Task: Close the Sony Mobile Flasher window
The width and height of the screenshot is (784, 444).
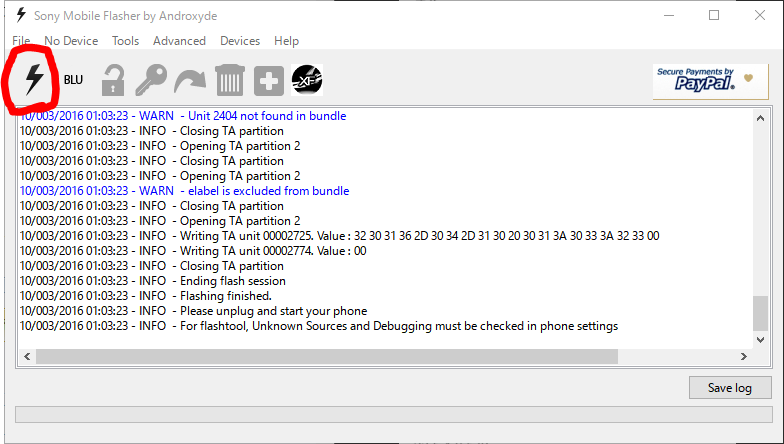Action: (760, 16)
